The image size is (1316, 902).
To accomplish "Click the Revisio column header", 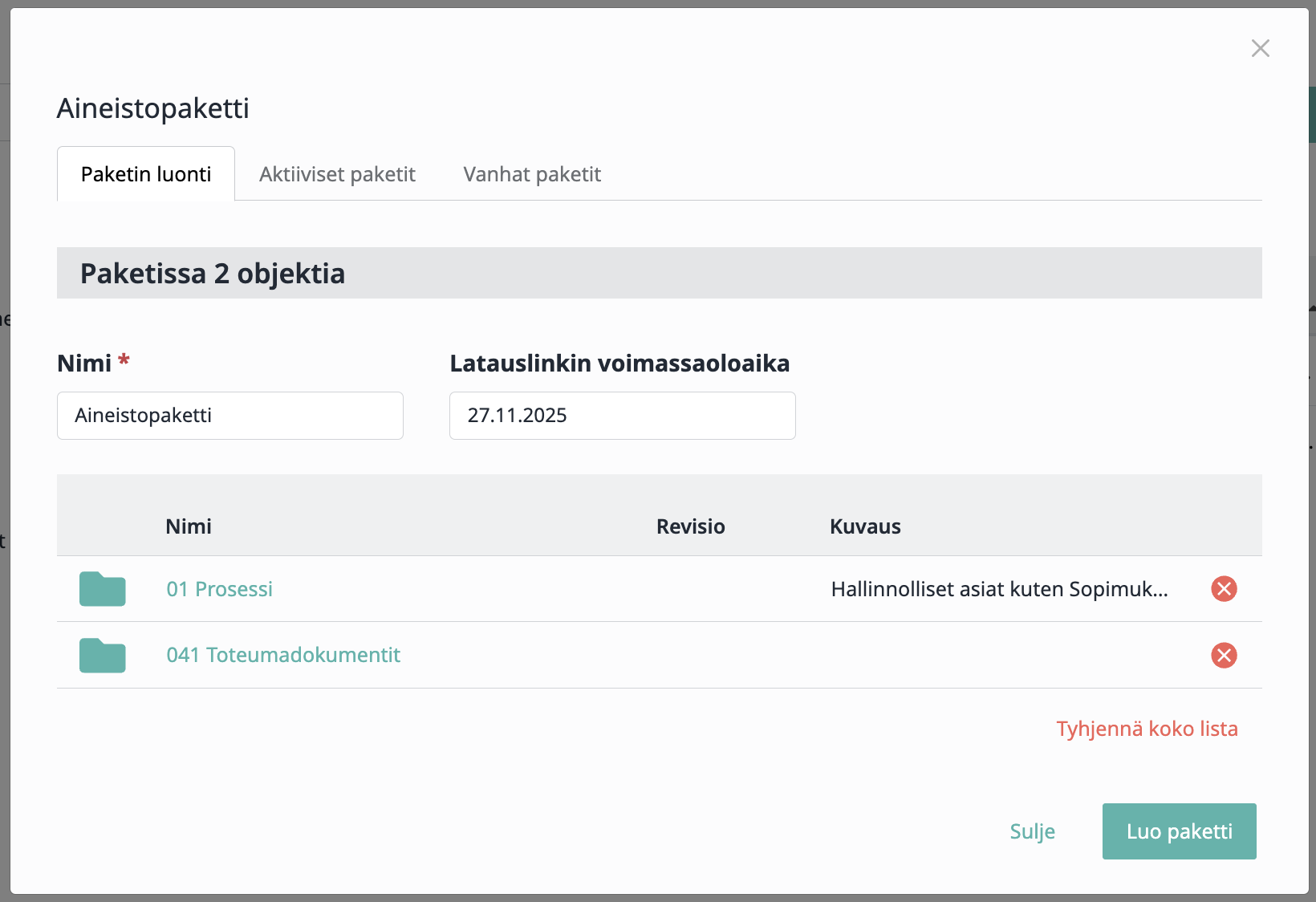I will pos(690,526).
